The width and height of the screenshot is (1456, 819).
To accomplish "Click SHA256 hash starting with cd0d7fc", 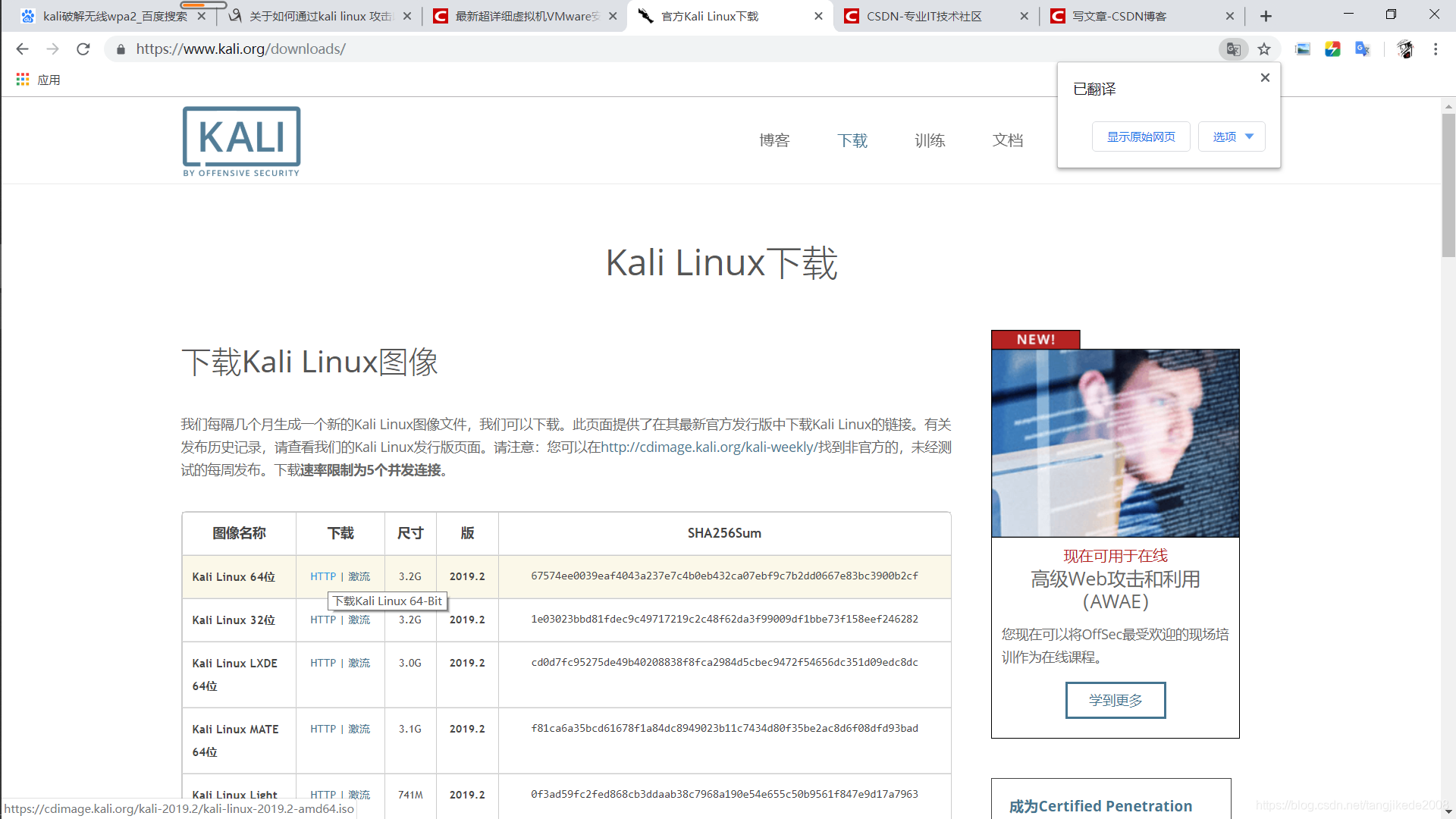I will pyautogui.click(x=724, y=662).
